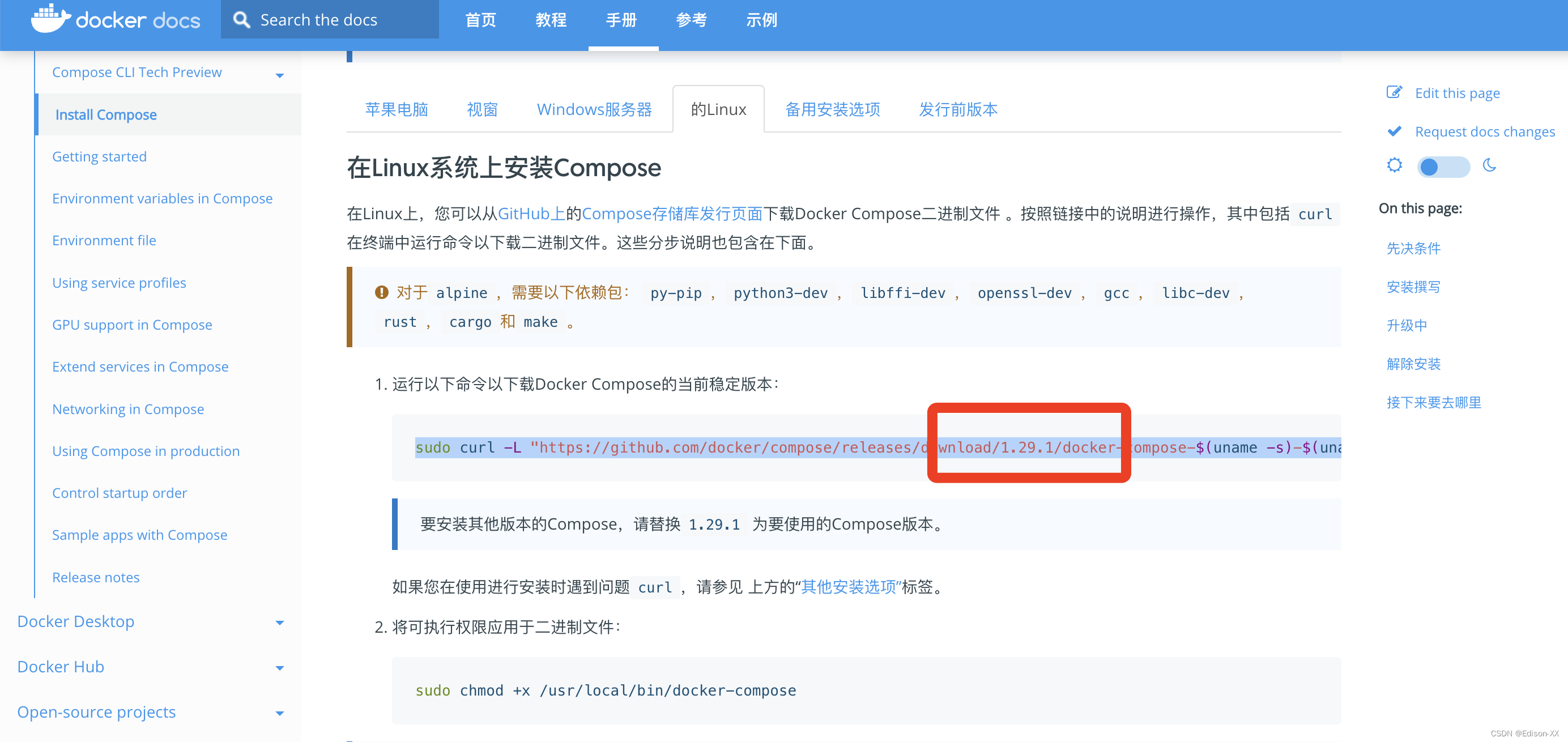Viewport: 1568px width, 742px height.
Task: Open Install Compose in the sidebar
Action: coord(106,114)
